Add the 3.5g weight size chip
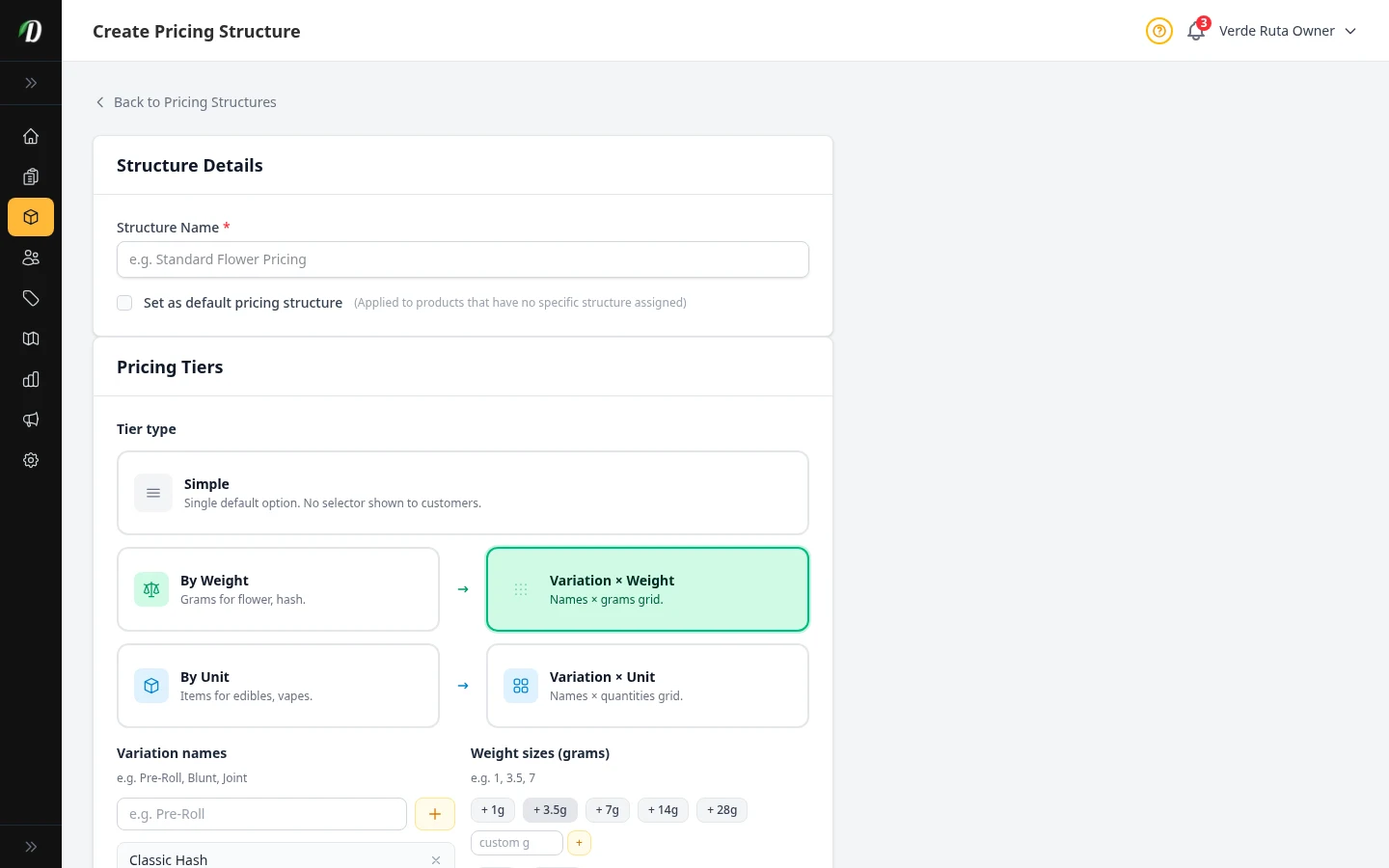 pos(550,810)
